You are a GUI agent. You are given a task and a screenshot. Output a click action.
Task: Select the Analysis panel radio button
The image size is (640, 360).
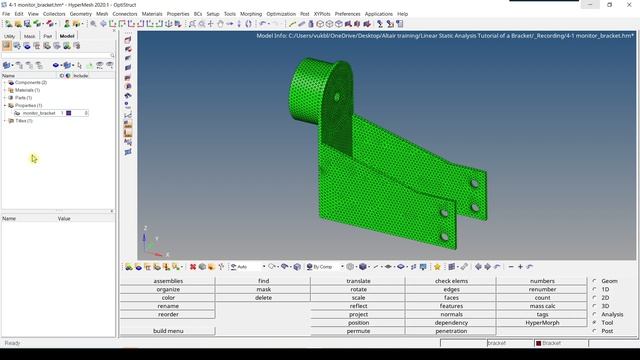[594, 314]
